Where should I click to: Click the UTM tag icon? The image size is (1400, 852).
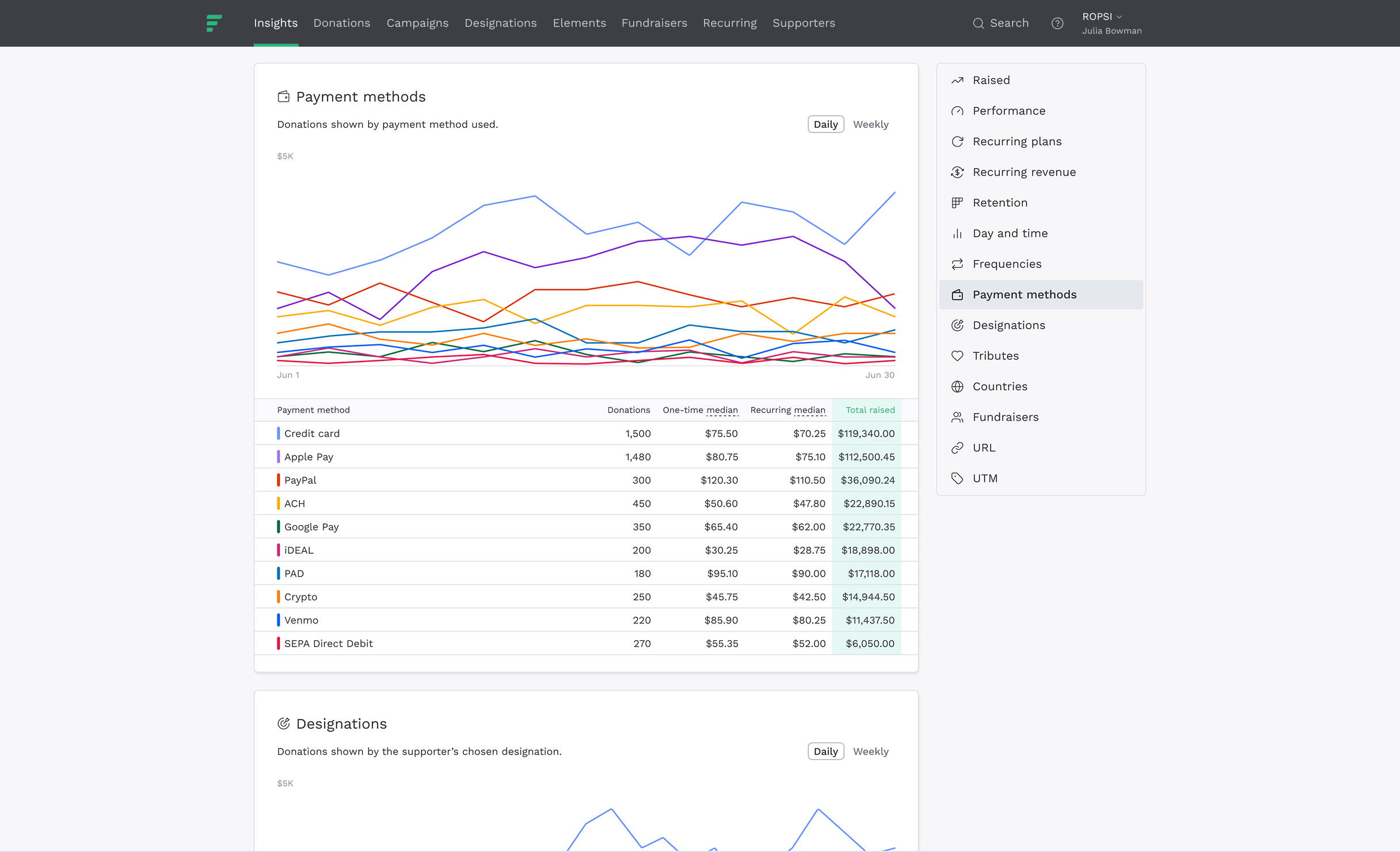(x=957, y=478)
